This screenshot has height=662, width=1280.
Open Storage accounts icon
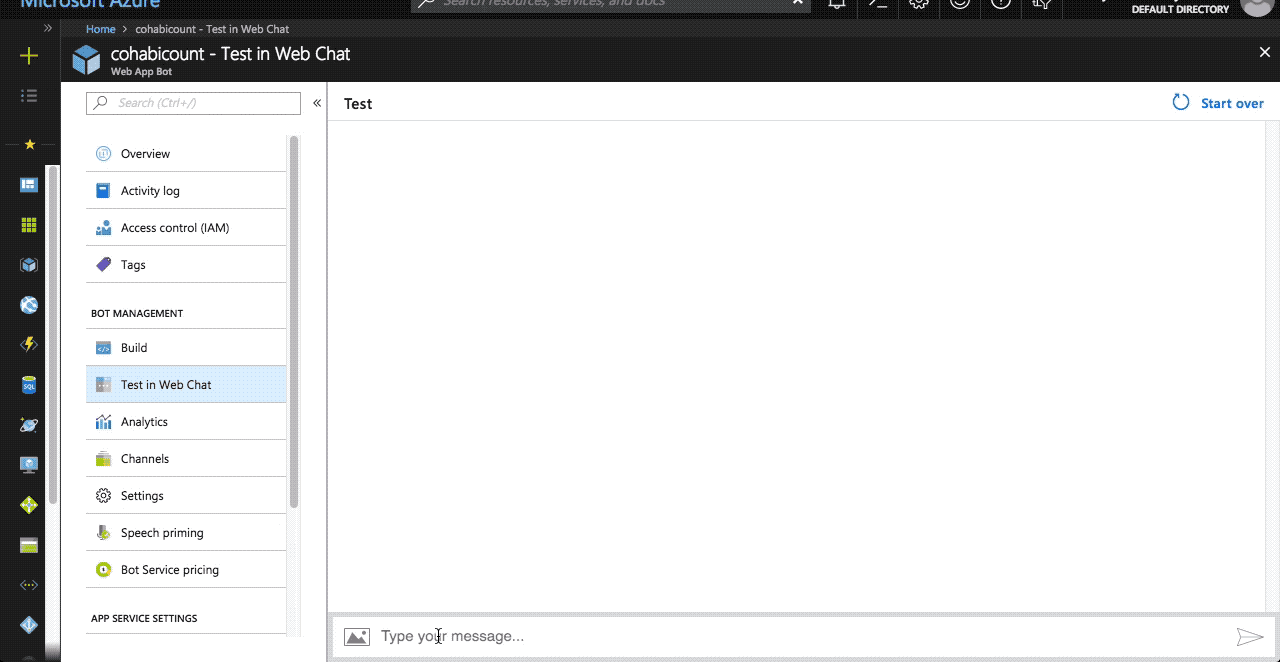click(29, 546)
